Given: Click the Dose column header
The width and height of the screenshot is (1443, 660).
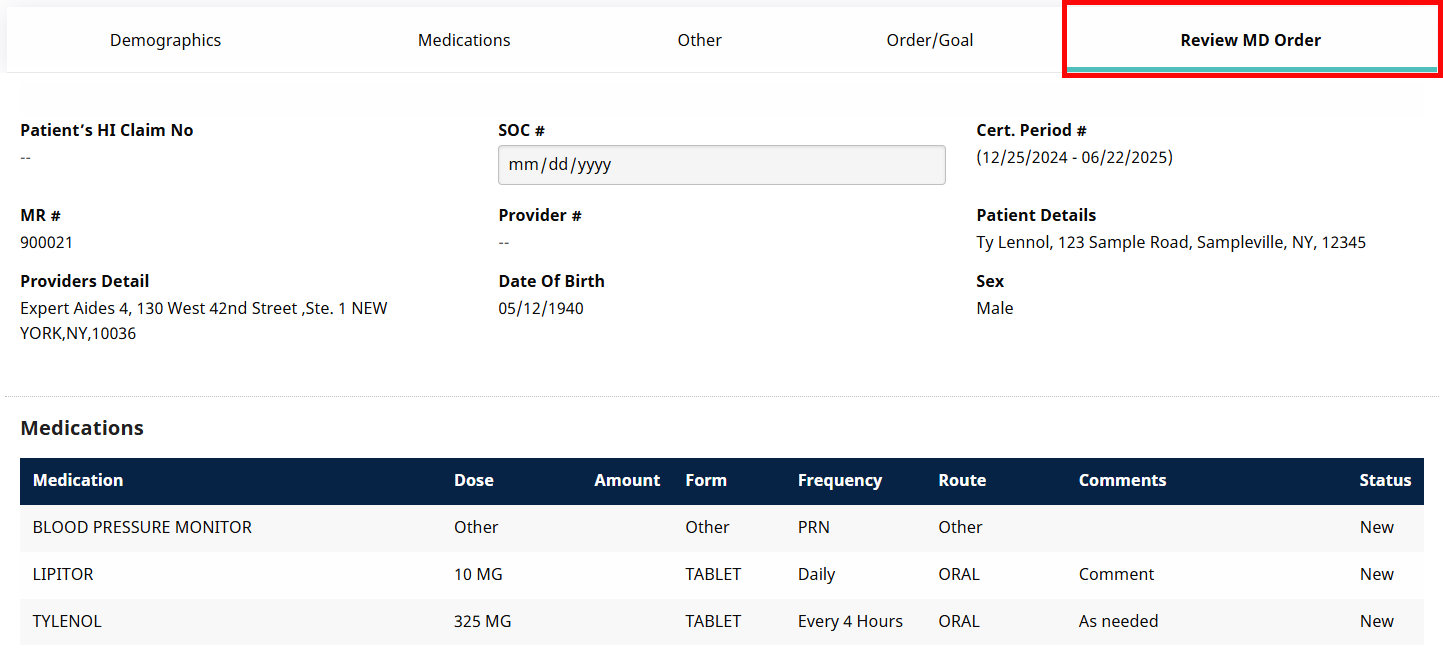Looking at the screenshot, I should click(473, 480).
